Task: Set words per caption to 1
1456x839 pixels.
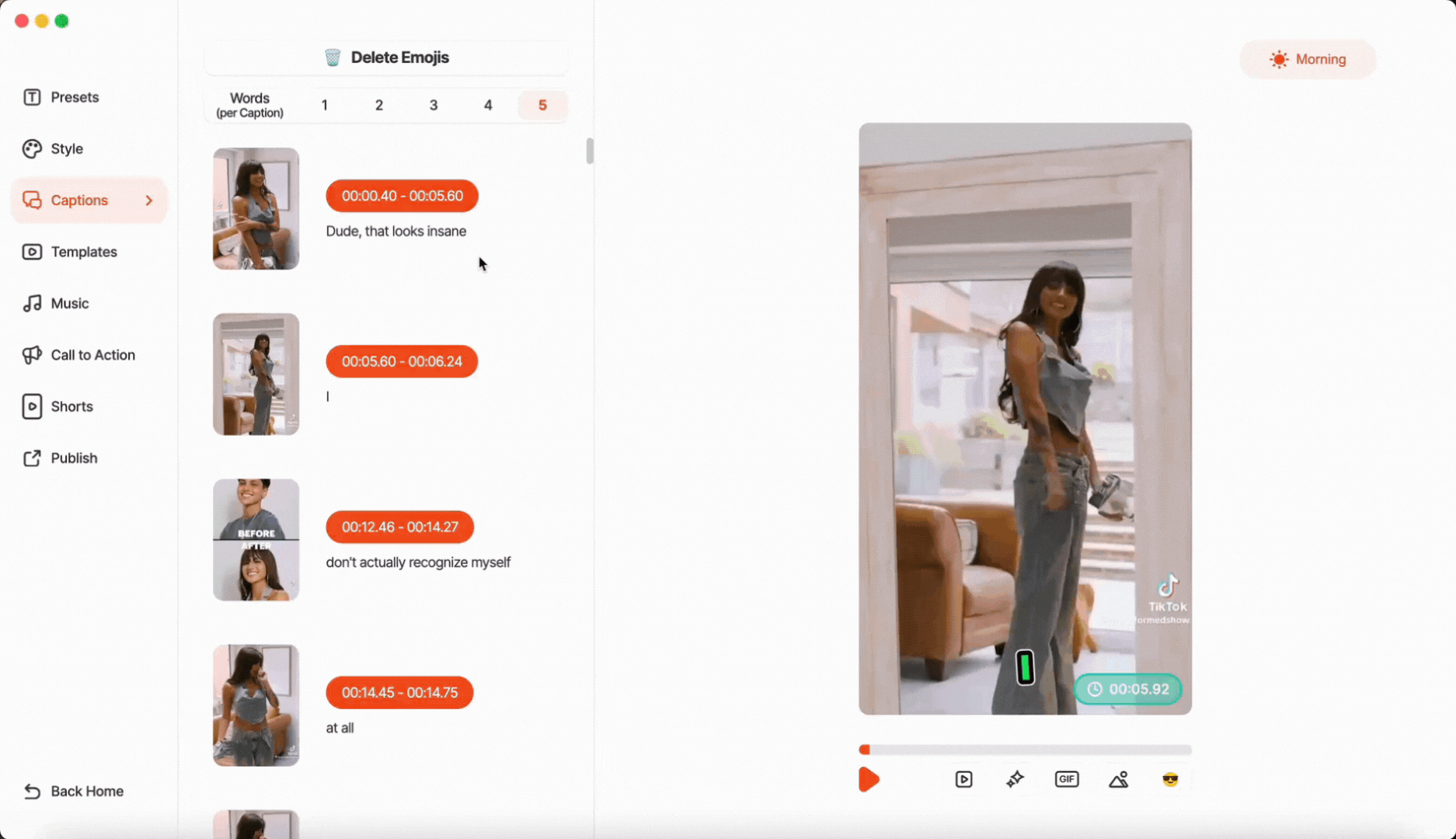Action: click(x=325, y=105)
